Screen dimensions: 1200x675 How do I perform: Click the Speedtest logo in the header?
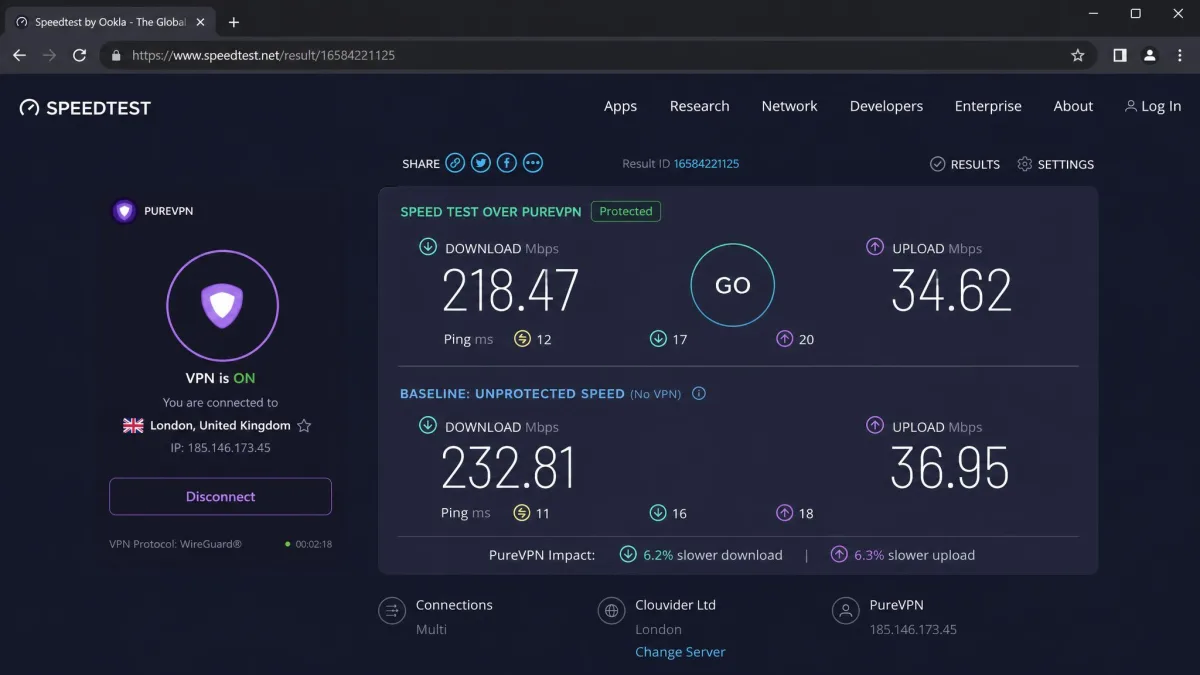[x=85, y=108]
